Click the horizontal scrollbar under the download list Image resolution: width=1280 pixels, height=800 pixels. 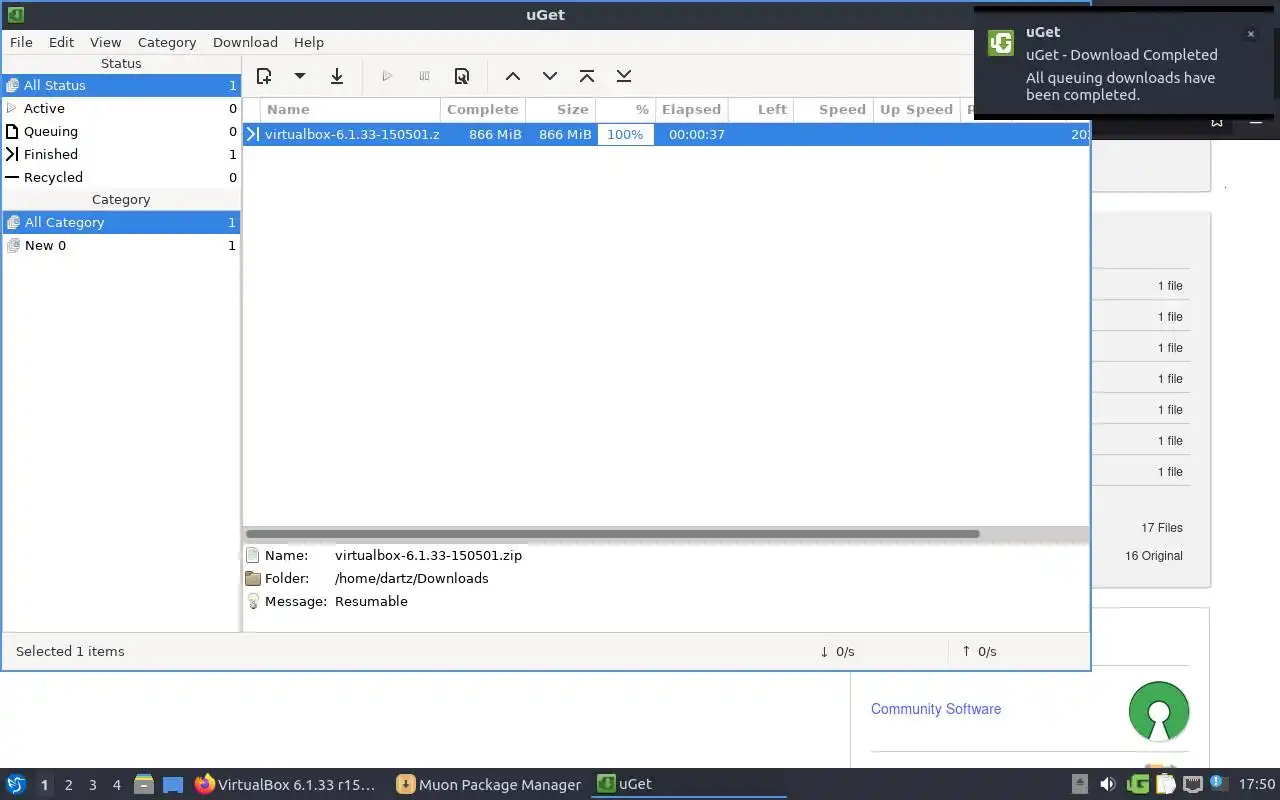[x=612, y=534]
